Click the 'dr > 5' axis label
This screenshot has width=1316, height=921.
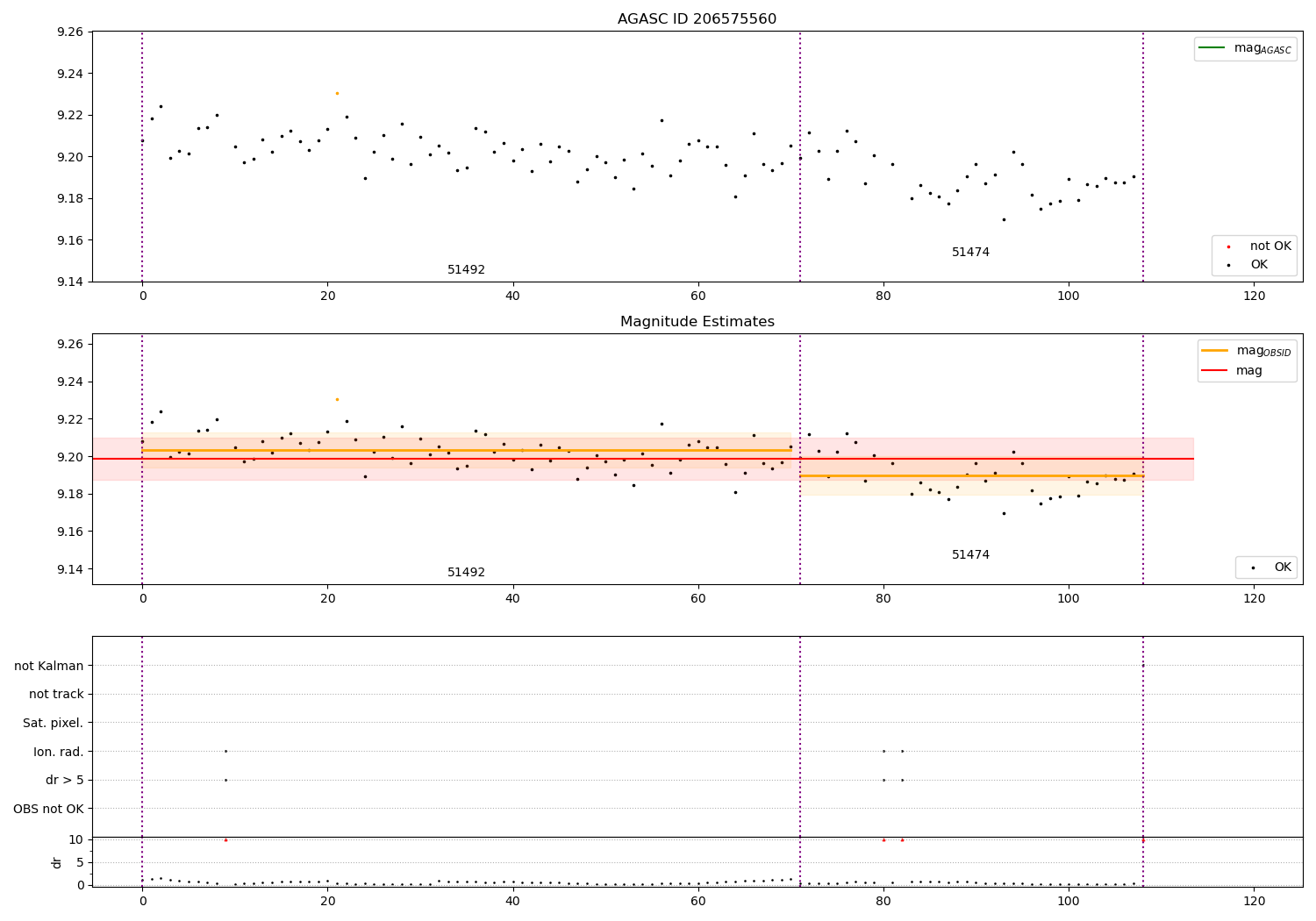[x=65, y=781]
